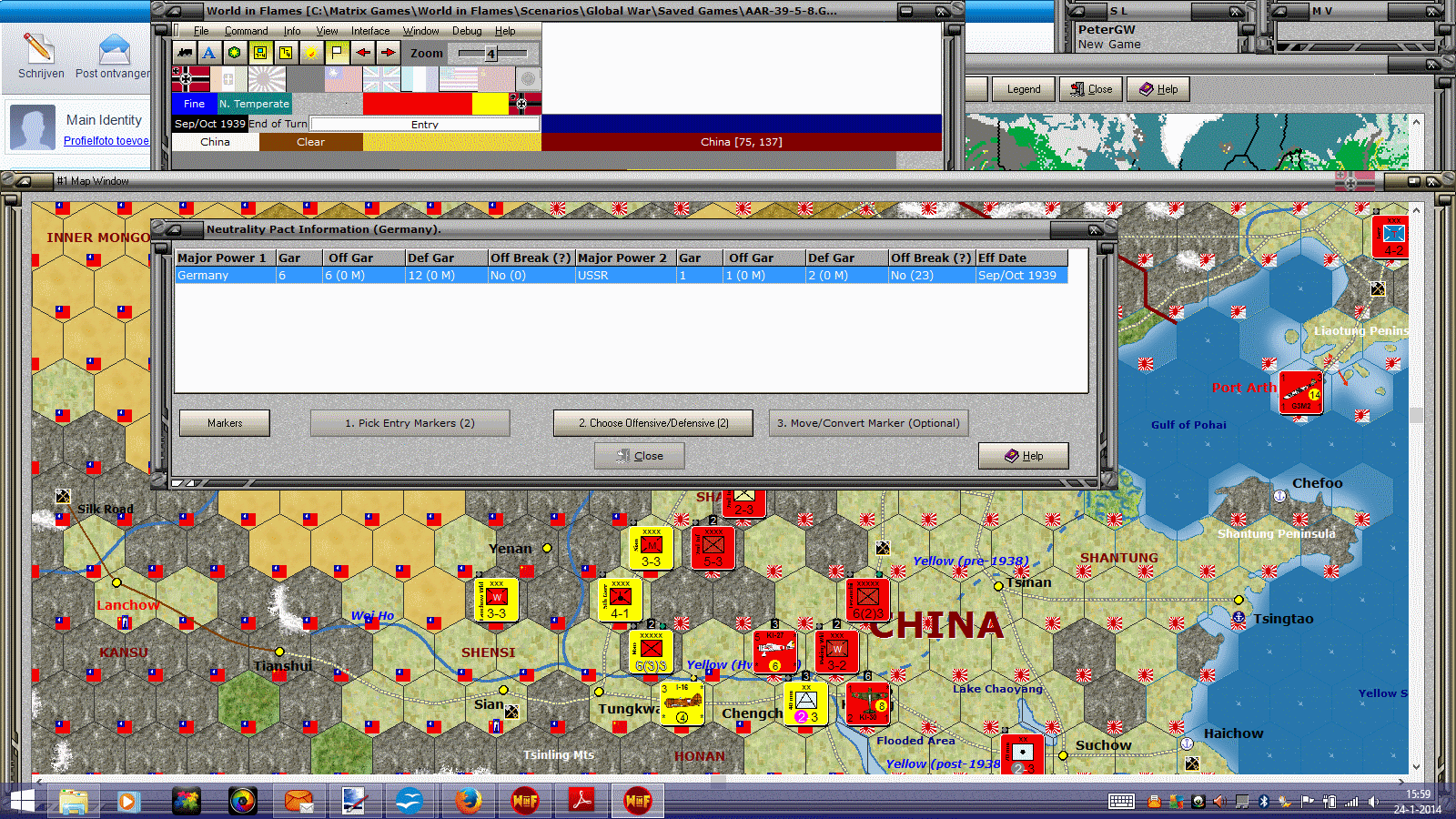Click the Pick Entry Markers button

point(409,422)
